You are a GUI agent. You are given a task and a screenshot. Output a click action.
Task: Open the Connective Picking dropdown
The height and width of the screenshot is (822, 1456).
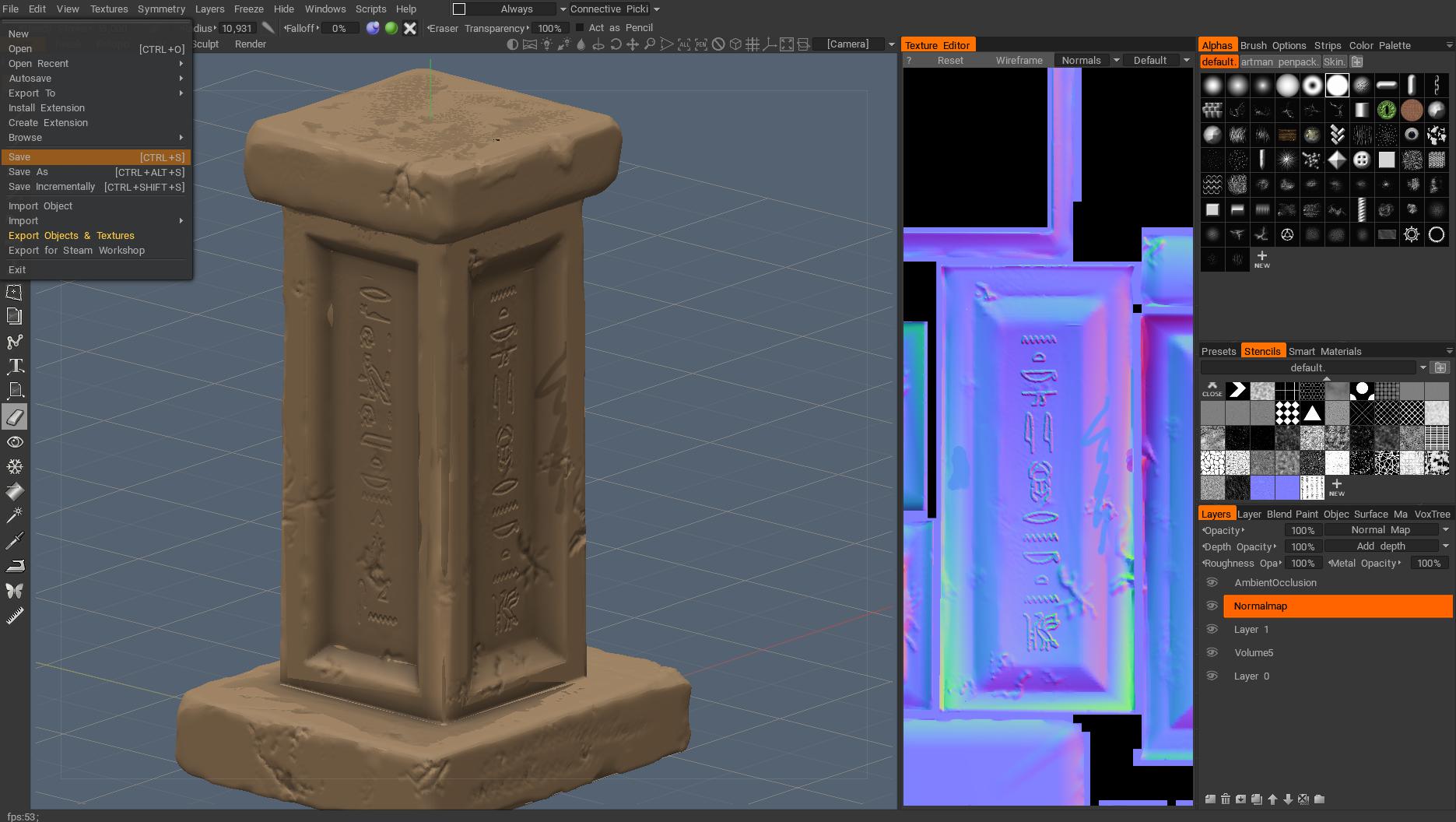click(615, 9)
